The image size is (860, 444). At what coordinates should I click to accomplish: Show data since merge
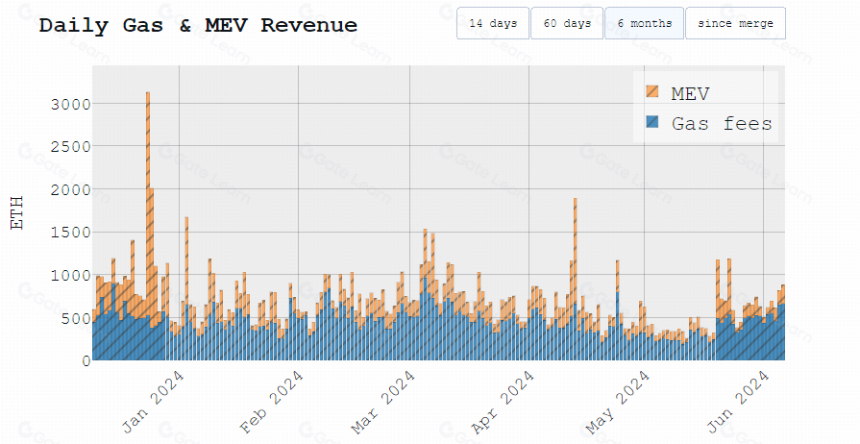pos(735,23)
